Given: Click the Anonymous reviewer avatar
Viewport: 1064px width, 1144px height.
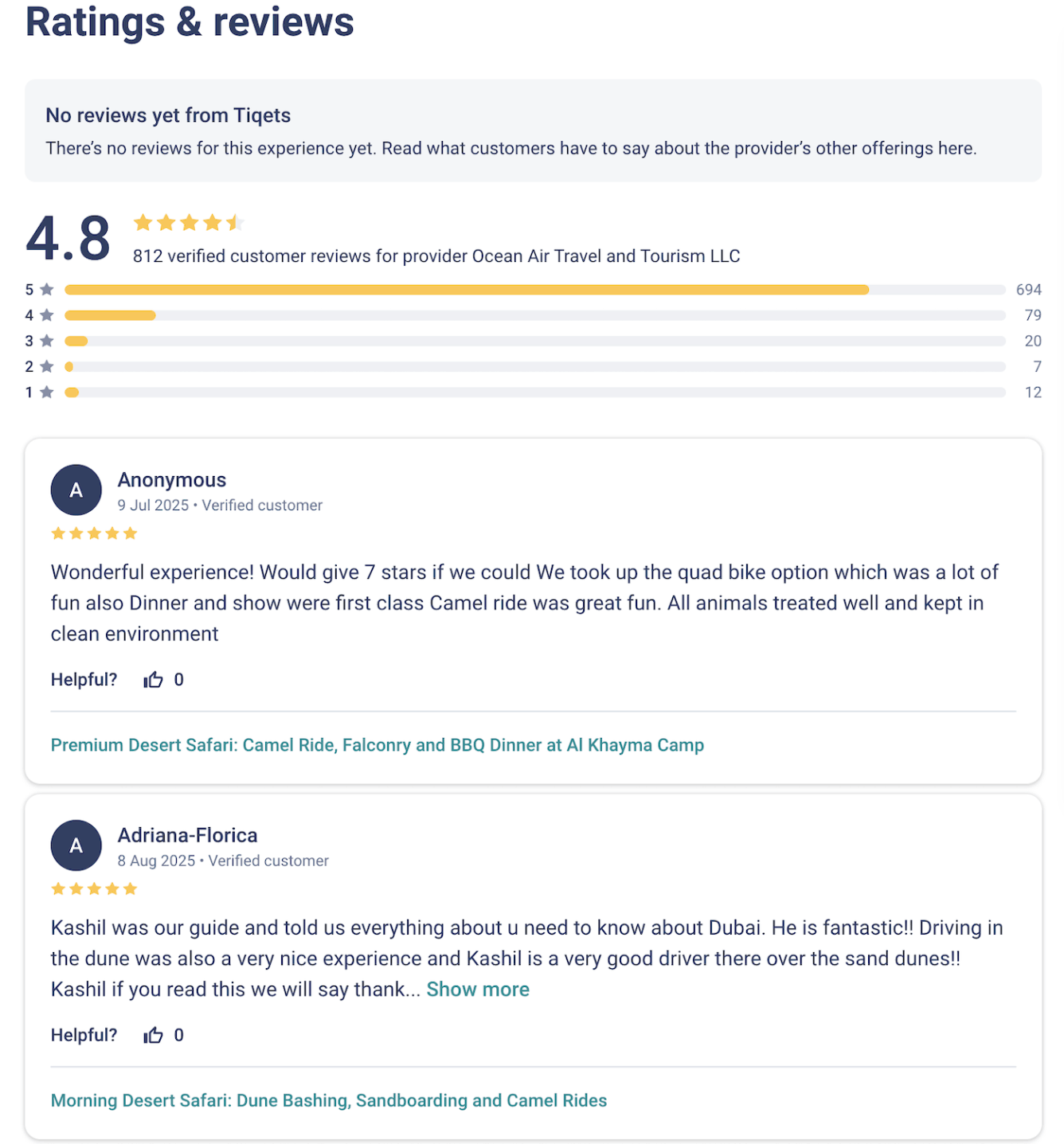Looking at the screenshot, I should click(76, 490).
